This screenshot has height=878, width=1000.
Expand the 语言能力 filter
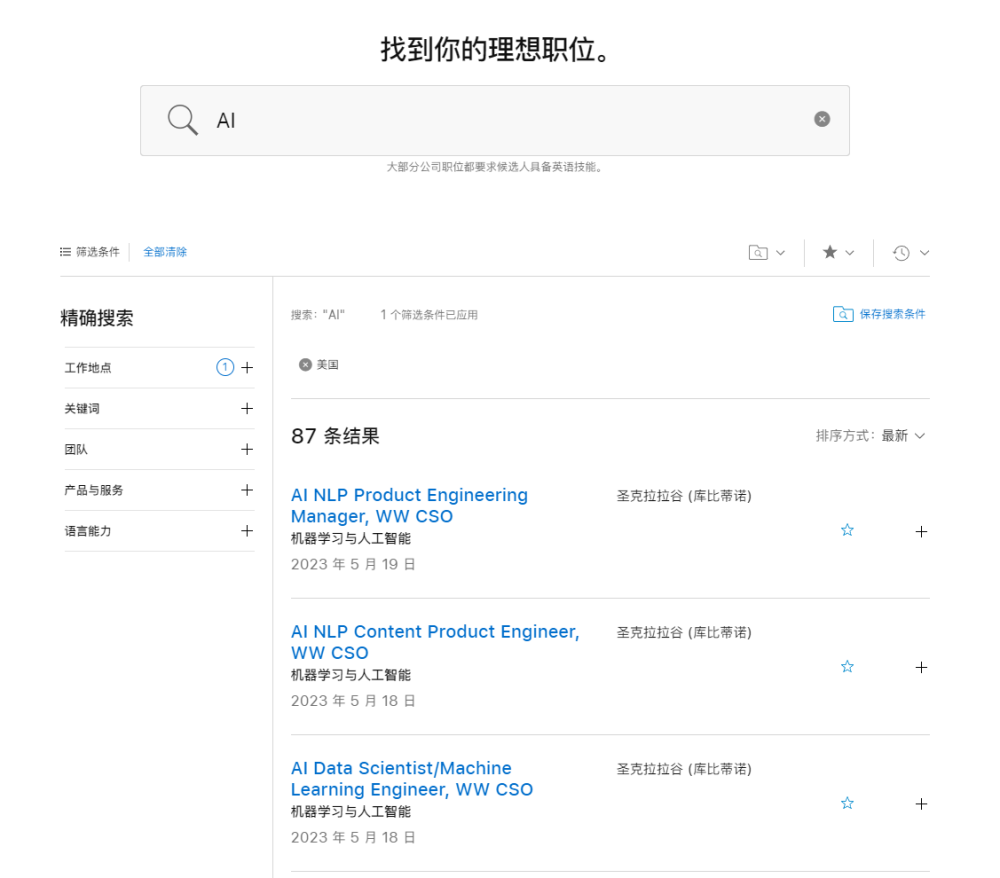[x=247, y=530]
